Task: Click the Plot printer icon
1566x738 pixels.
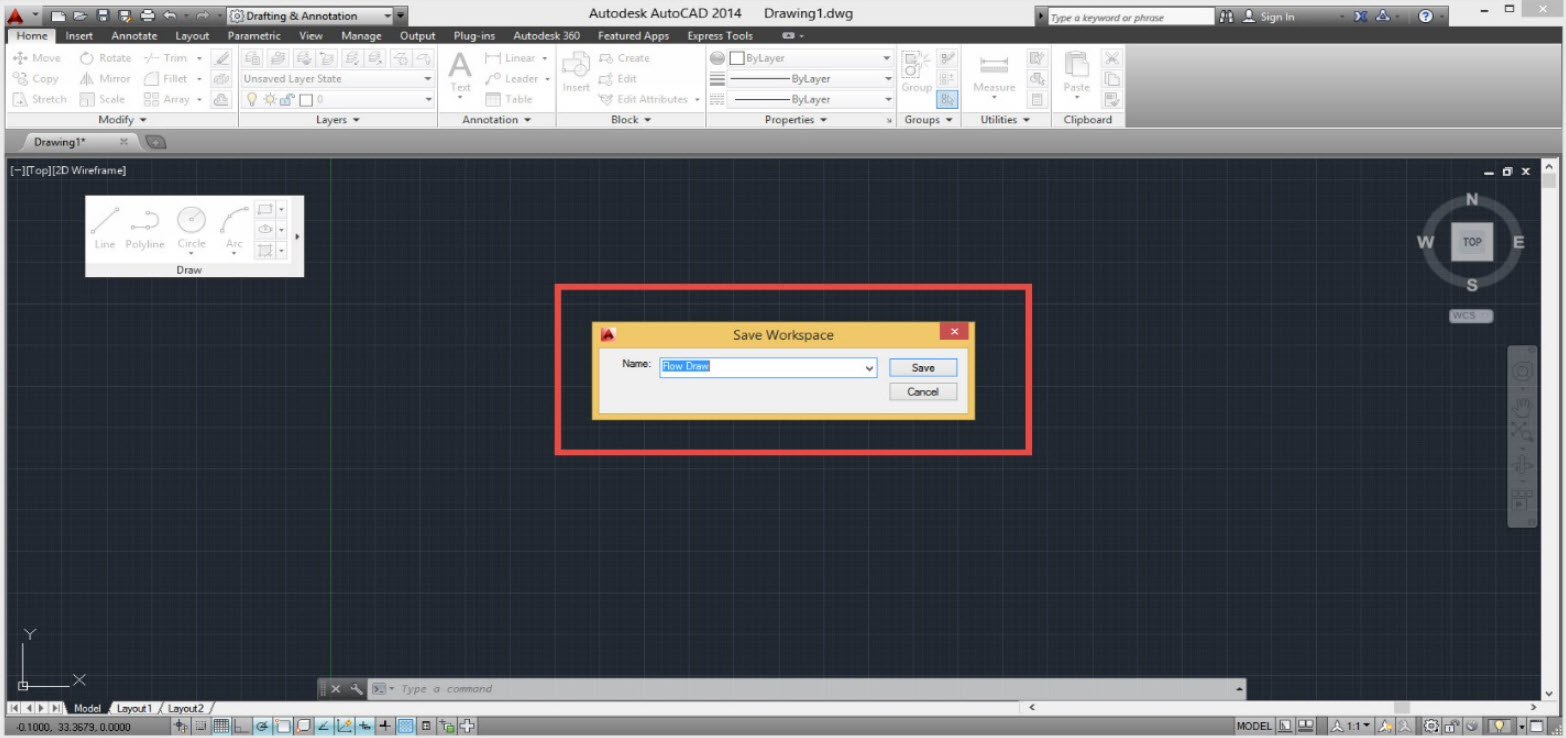Action: pyautogui.click(x=147, y=16)
